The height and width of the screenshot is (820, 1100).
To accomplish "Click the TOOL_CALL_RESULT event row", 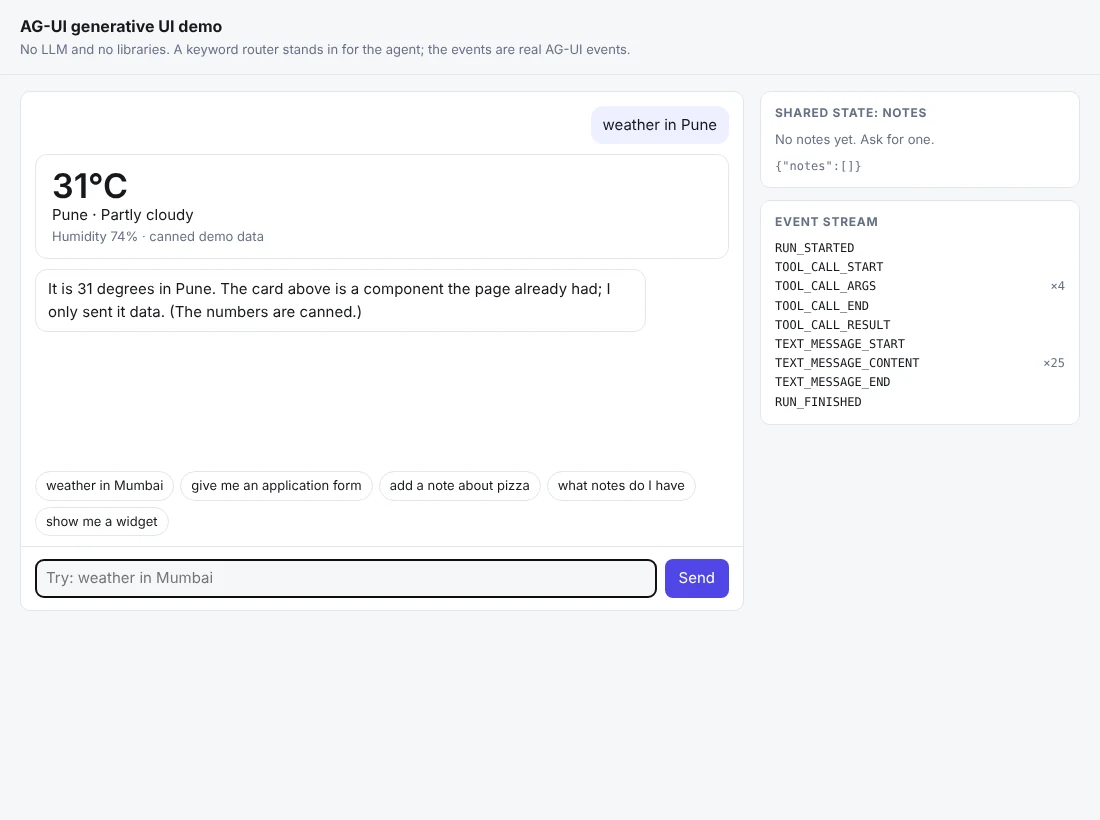I will (920, 325).
